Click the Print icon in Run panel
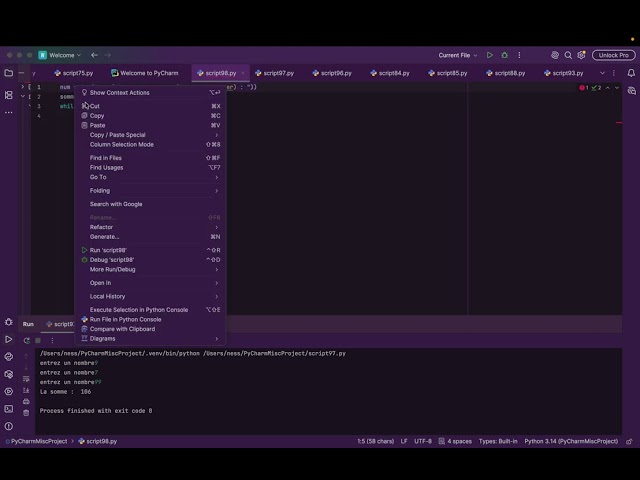 click(26, 402)
